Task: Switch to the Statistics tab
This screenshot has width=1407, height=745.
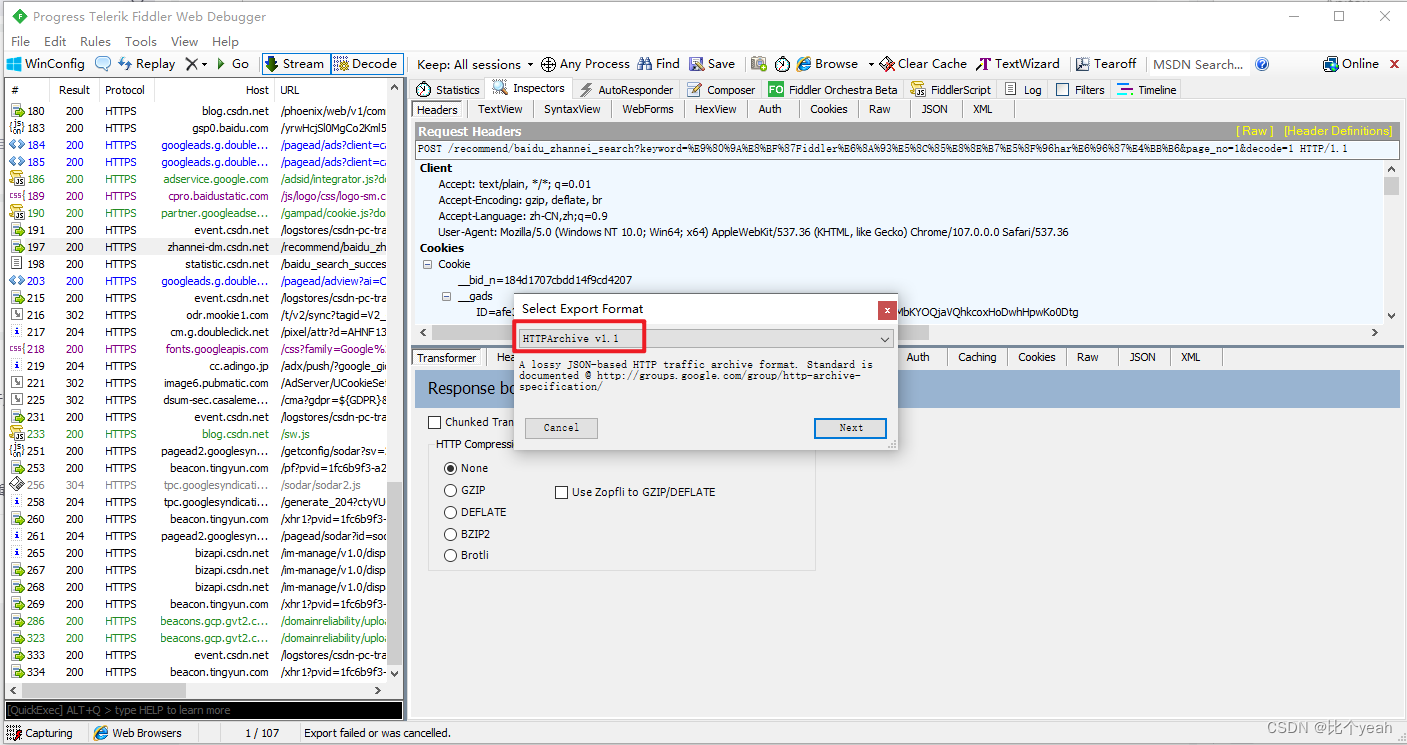Action: (448, 90)
